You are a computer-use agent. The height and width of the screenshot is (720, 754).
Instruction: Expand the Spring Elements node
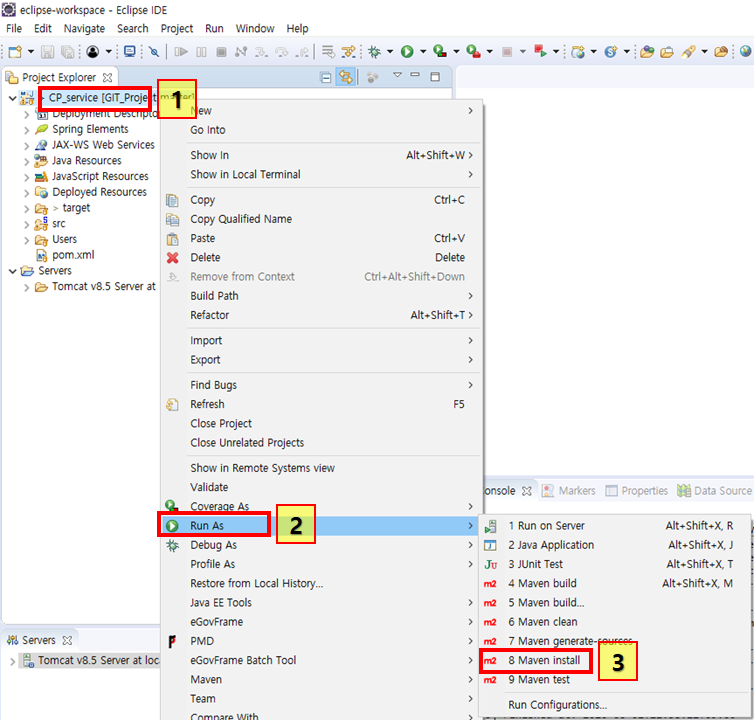(27, 130)
